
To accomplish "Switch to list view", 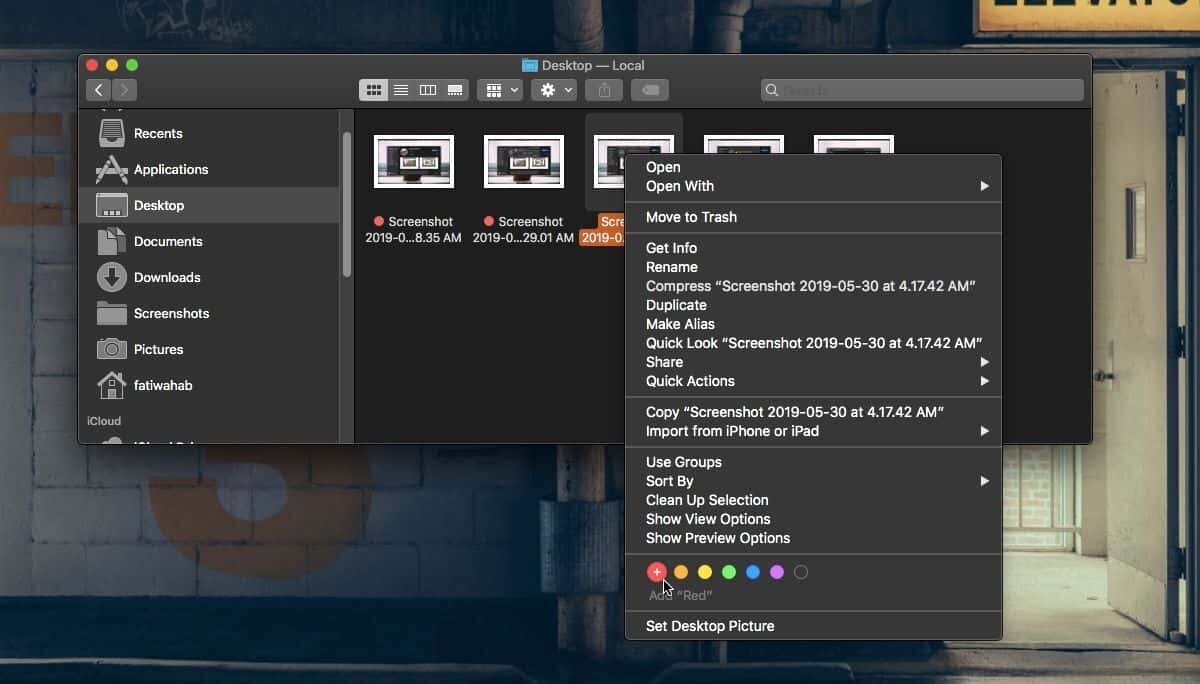I will click(400, 90).
